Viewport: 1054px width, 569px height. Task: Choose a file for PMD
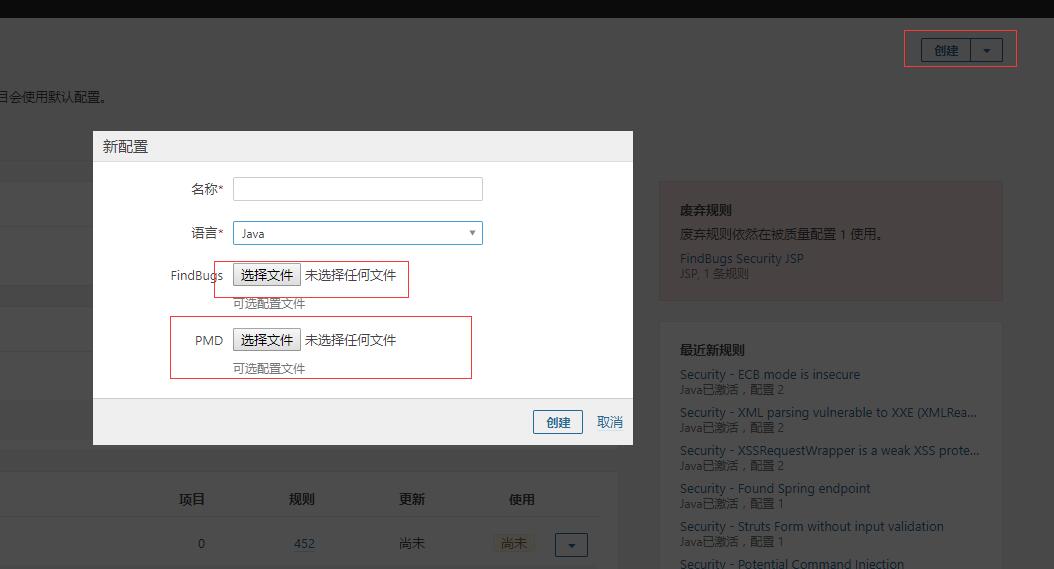pos(267,340)
